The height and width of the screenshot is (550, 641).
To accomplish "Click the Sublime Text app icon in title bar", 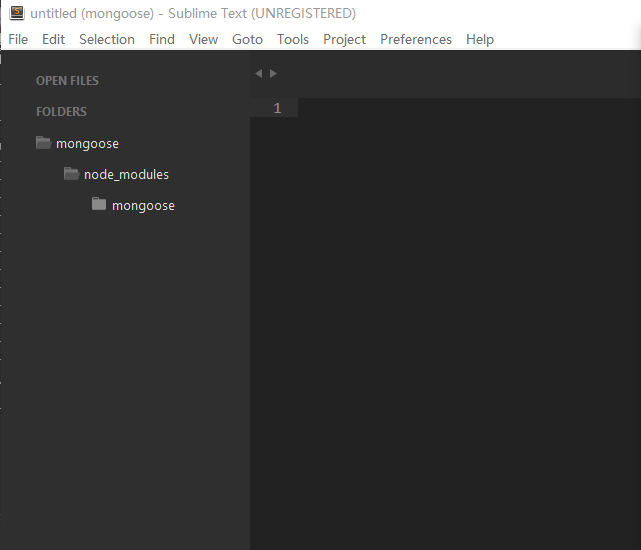I will [x=17, y=13].
